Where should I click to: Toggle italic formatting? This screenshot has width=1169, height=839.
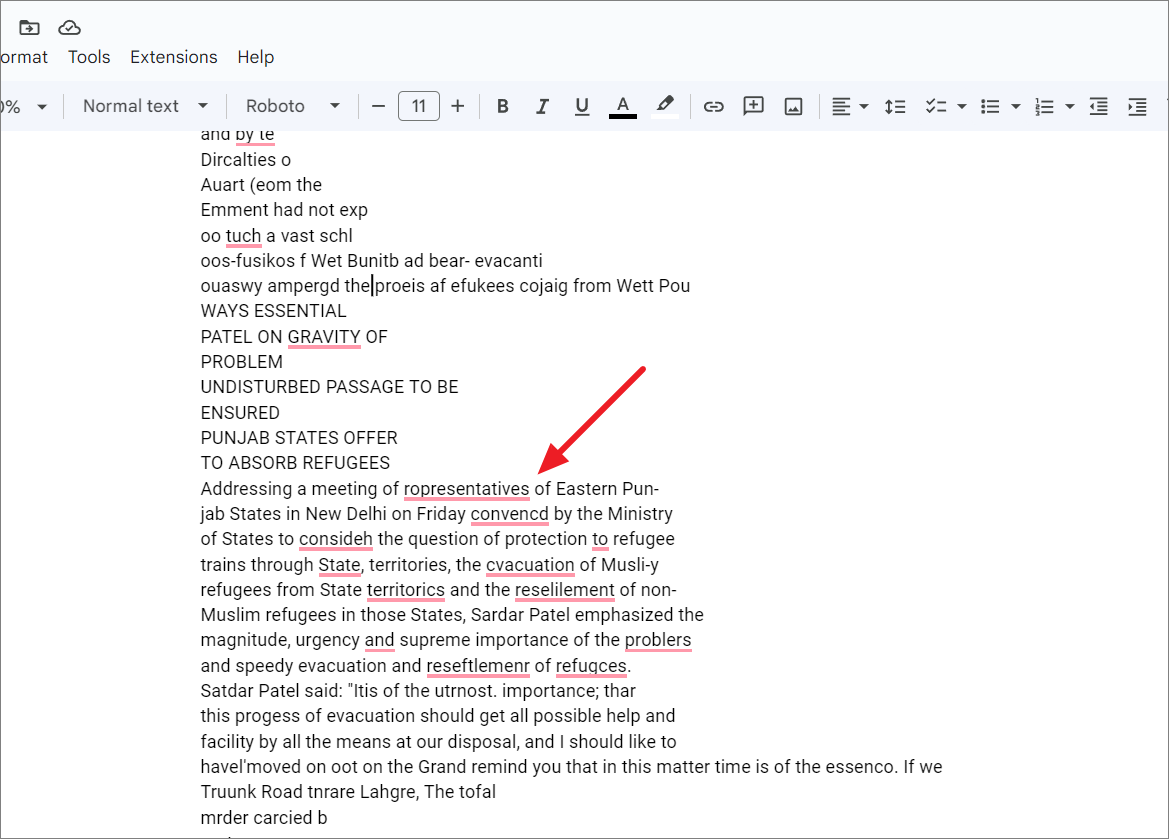click(542, 105)
